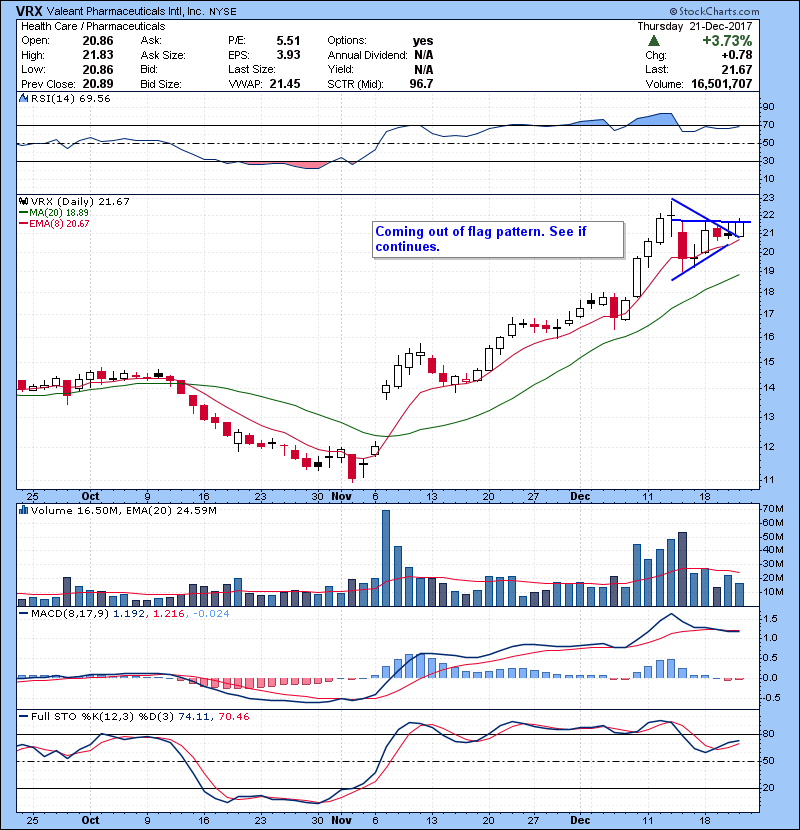Image resolution: width=800 pixels, height=830 pixels.
Task: Click the stochastic %D value 70.46
Action: pos(233,717)
